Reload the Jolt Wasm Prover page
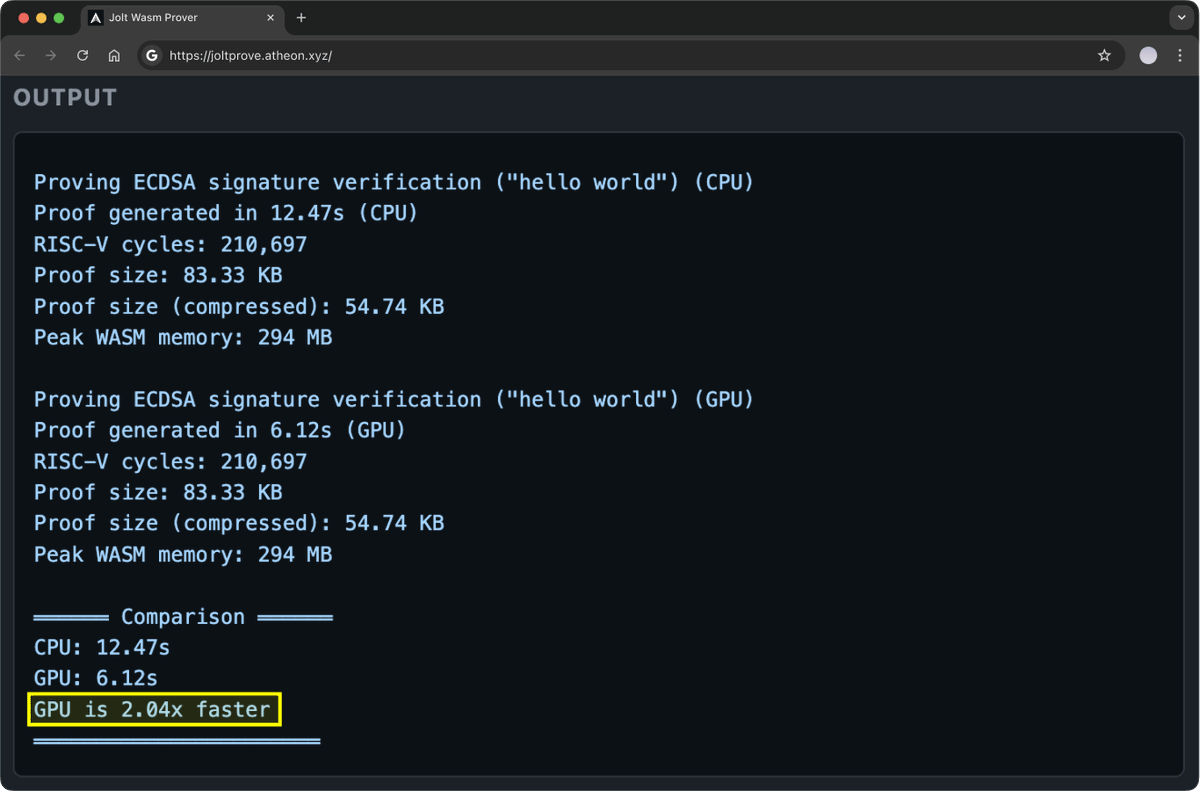Viewport: 1200px width, 791px height. pyautogui.click(x=83, y=56)
